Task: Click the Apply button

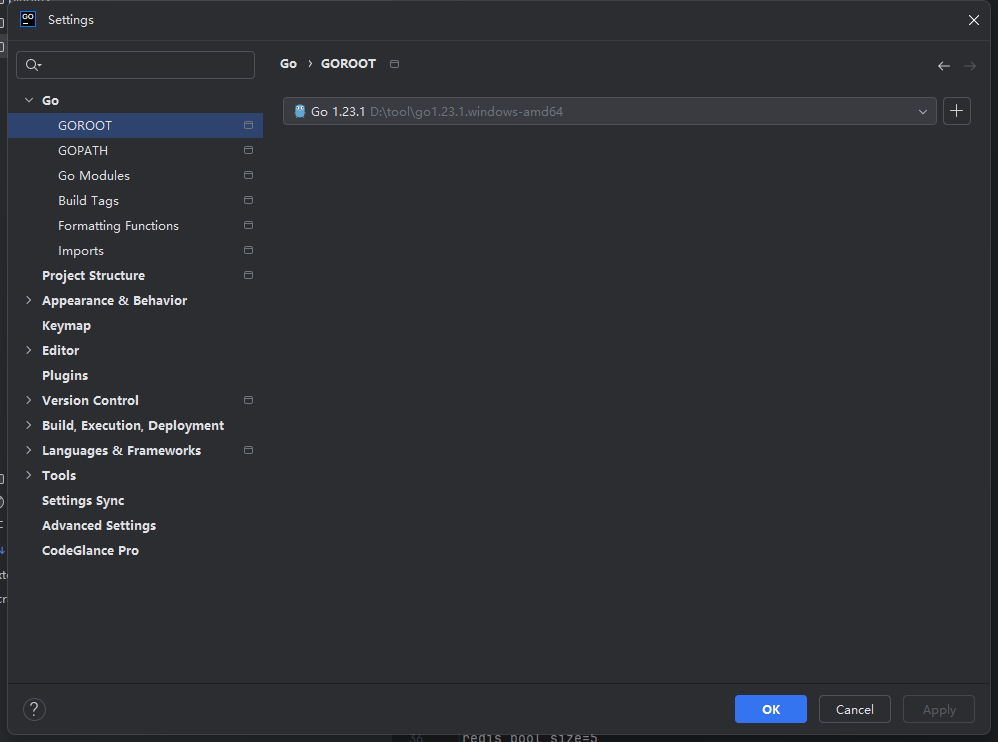Action: coord(939,709)
